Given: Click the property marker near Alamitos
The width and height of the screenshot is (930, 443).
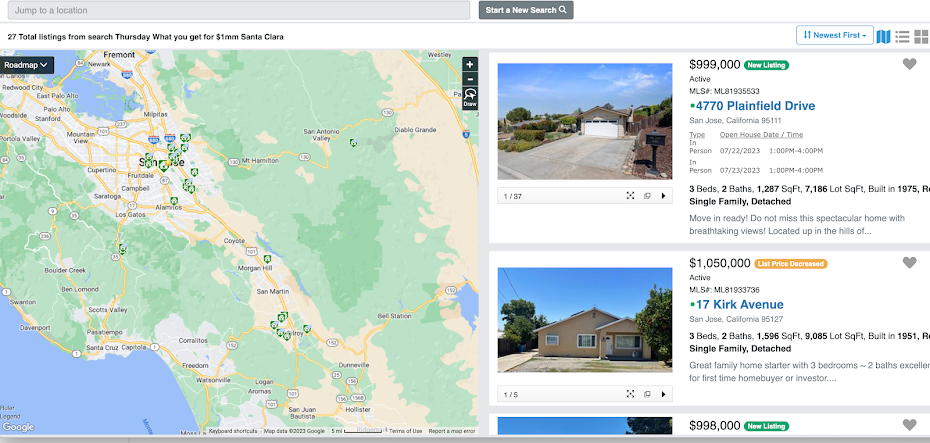Looking at the screenshot, I should click(x=174, y=201).
